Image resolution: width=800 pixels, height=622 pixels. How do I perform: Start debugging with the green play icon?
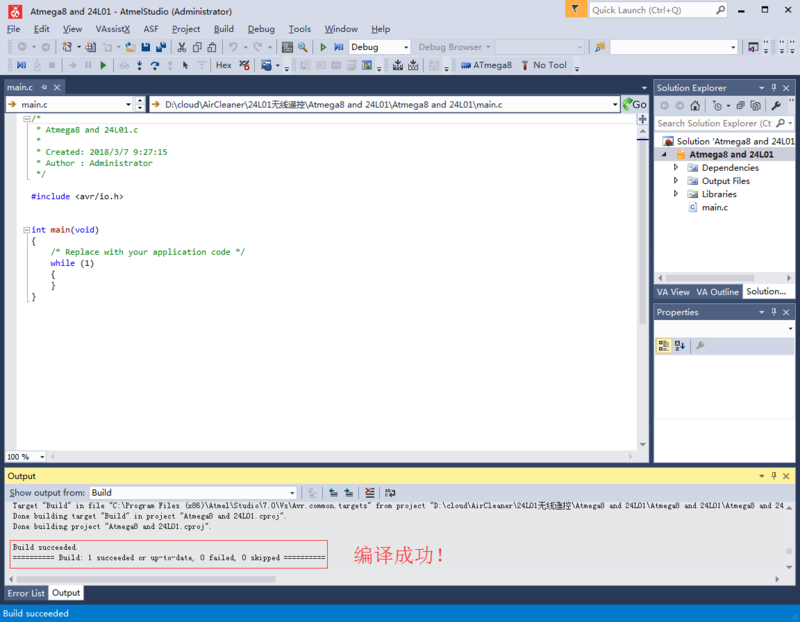[x=323, y=47]
